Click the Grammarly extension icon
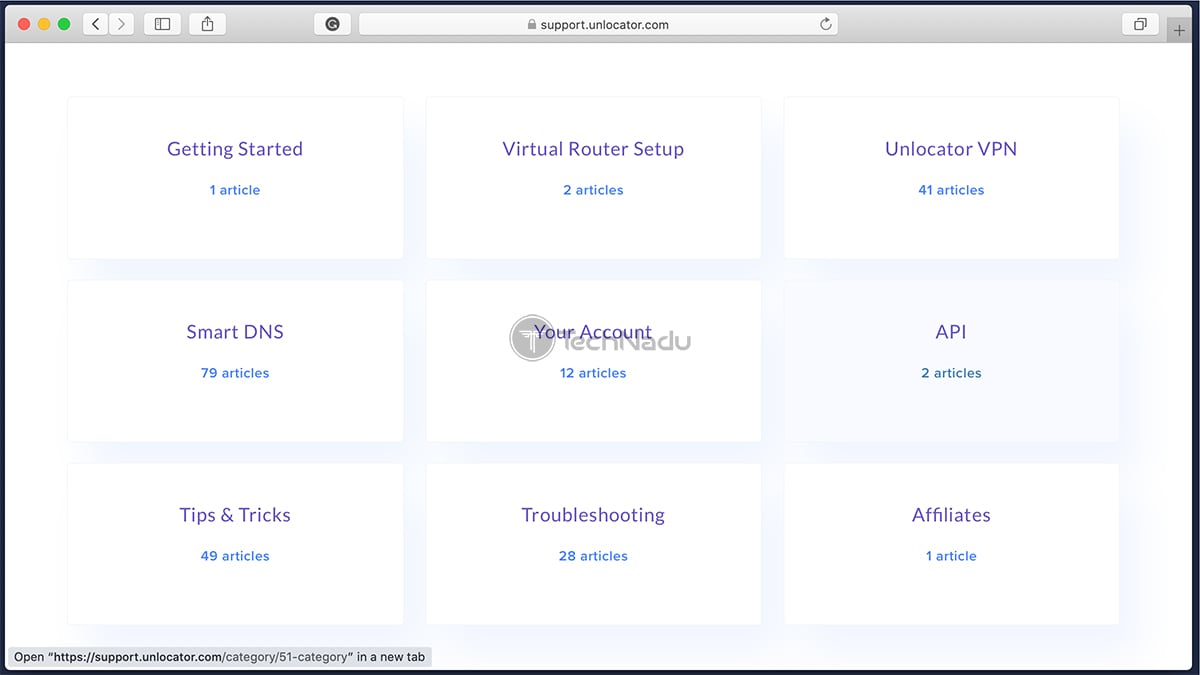The image size is (1200, 675). (x=332, y=24)
